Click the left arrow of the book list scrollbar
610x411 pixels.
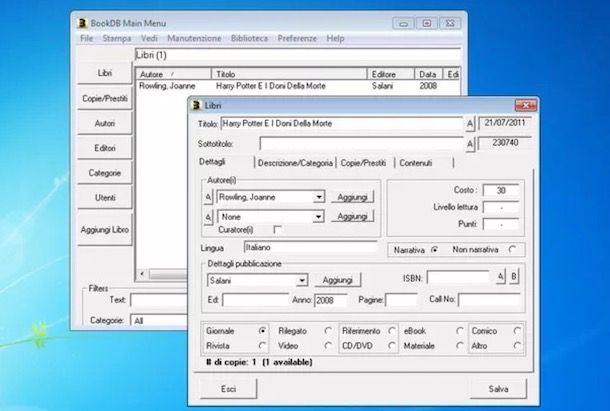point(142,274)
